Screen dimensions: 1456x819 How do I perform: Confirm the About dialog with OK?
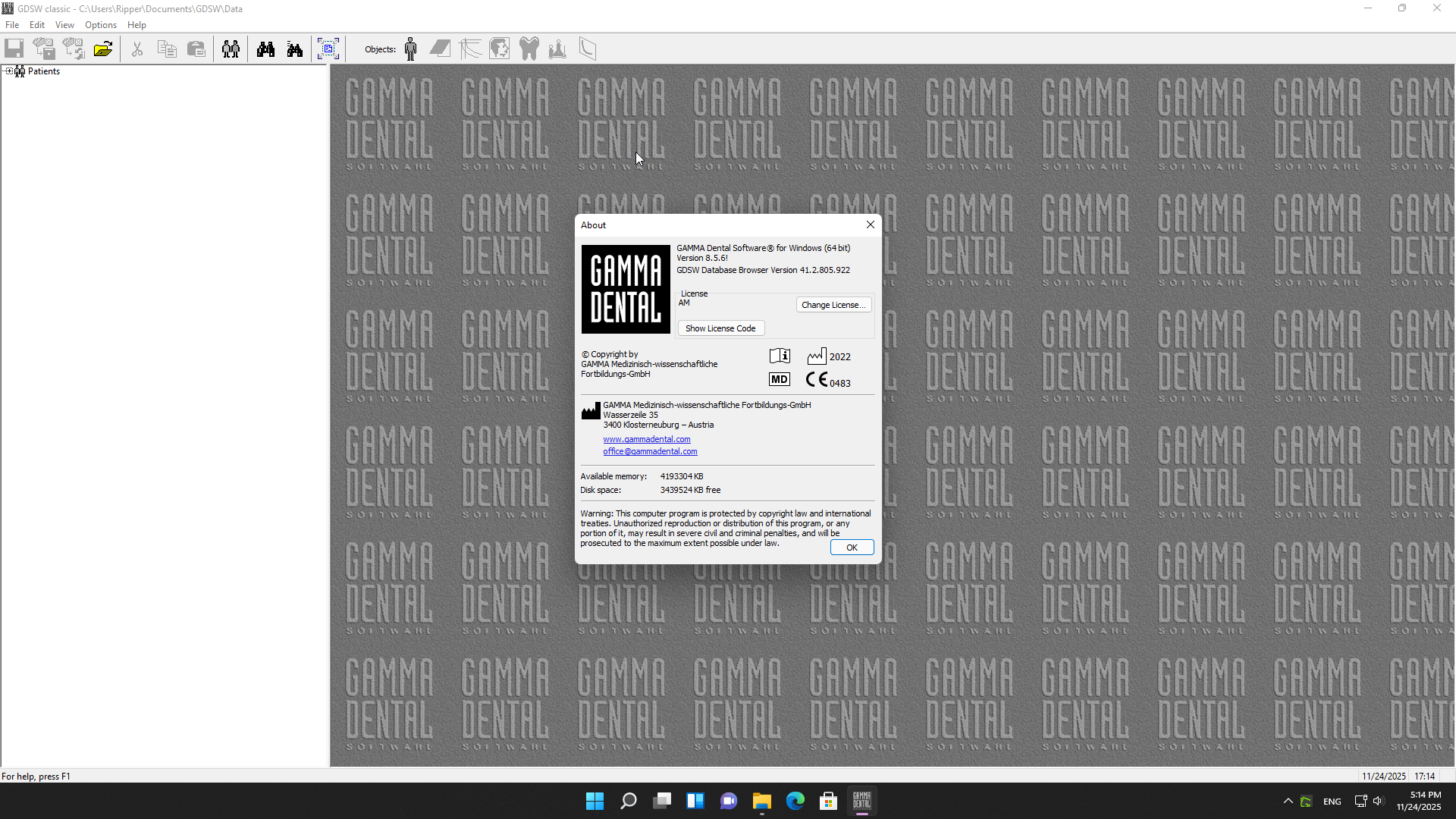[852, 548]
